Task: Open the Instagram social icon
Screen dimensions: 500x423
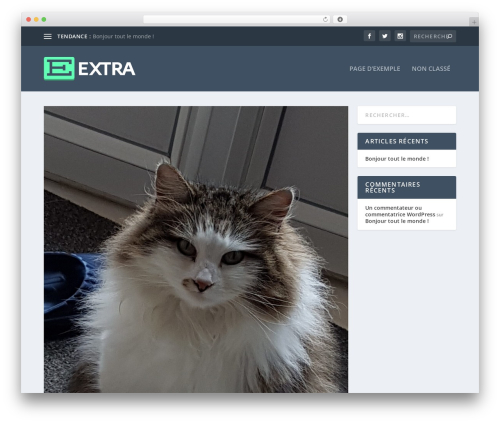Action: [400, 36]
